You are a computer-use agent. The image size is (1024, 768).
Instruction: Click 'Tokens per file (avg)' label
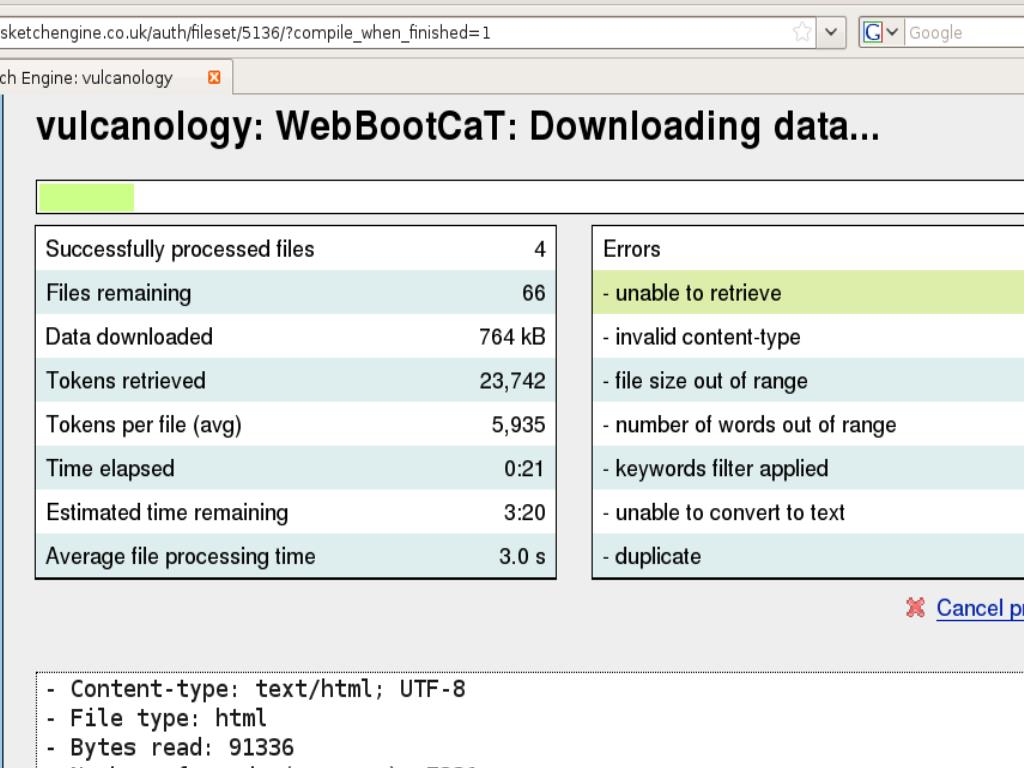click(144, 424)
